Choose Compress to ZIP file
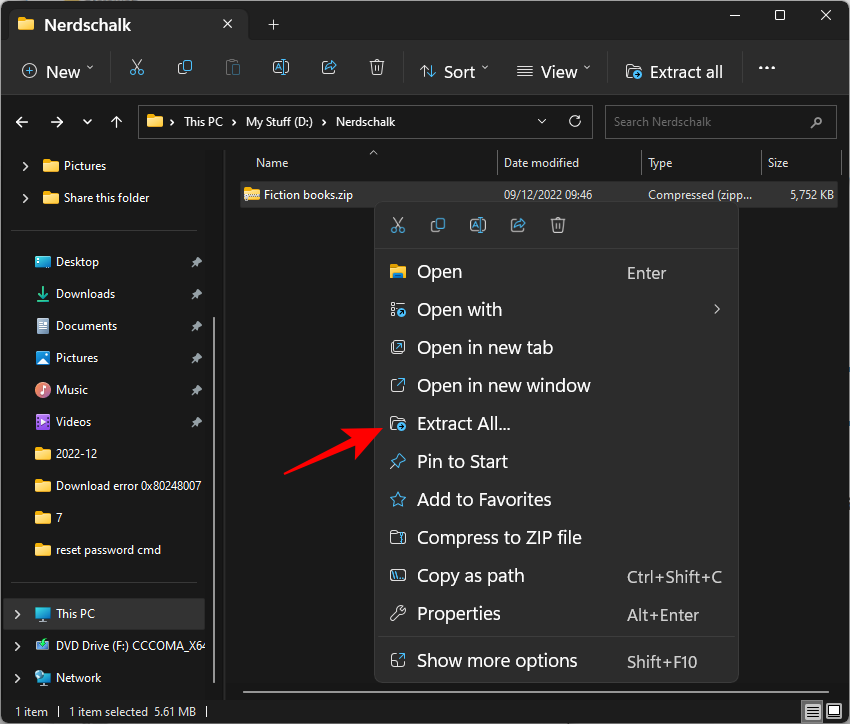850x724 pixels. coord(499,537)
